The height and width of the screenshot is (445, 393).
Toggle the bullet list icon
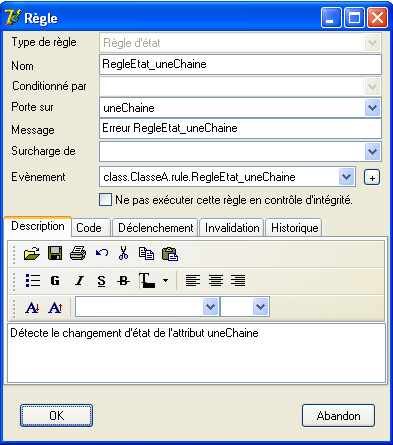click(x=33, y=281)
